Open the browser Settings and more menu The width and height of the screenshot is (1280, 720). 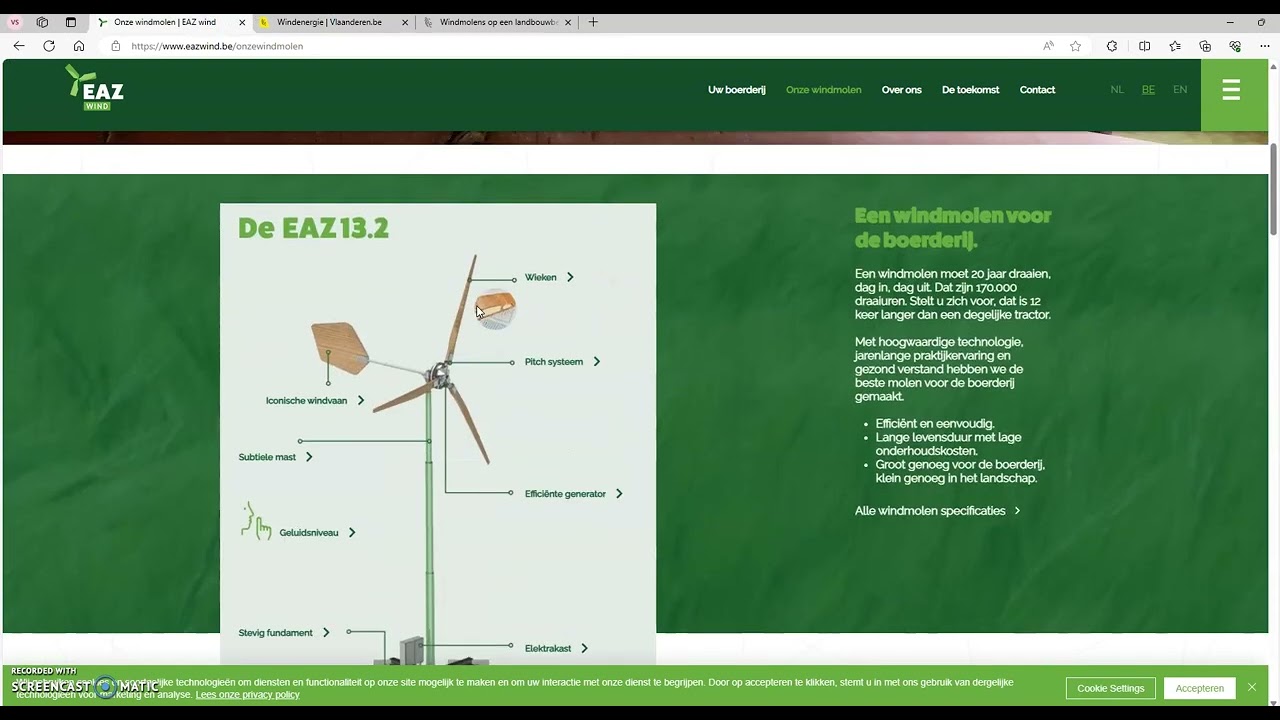[1264, 46]
